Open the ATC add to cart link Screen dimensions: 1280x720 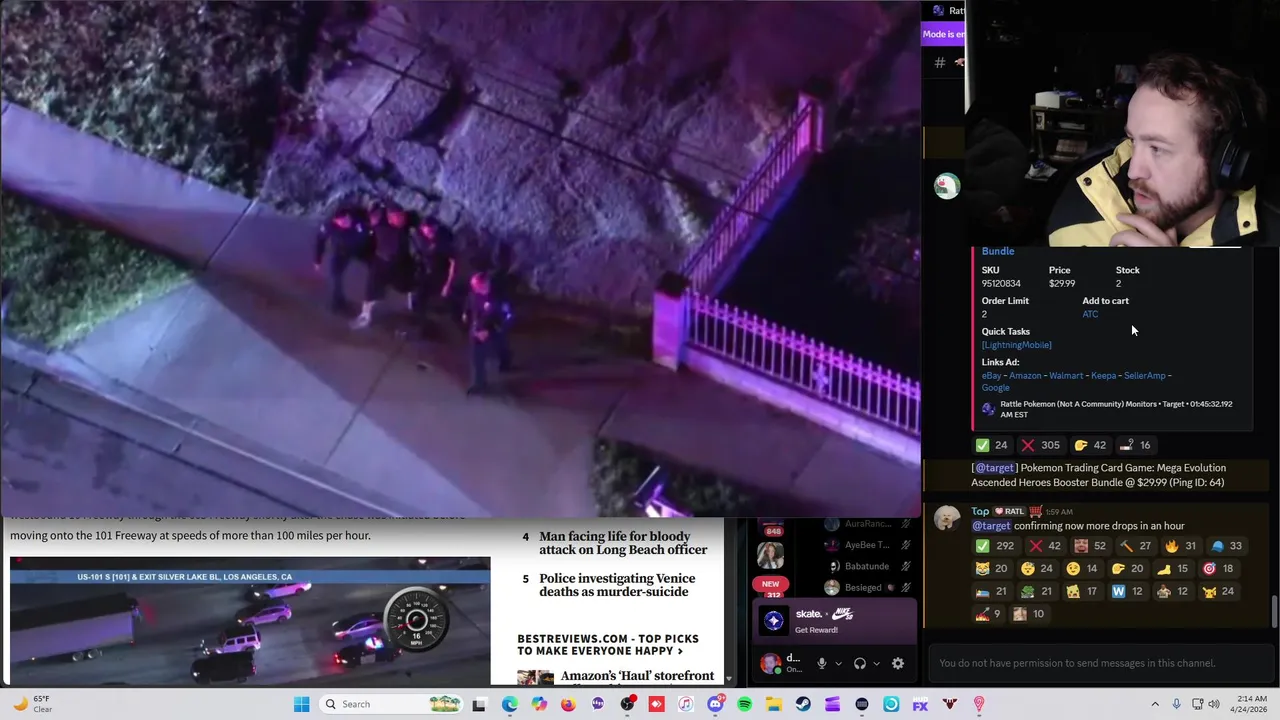(x=1090, y=314)
